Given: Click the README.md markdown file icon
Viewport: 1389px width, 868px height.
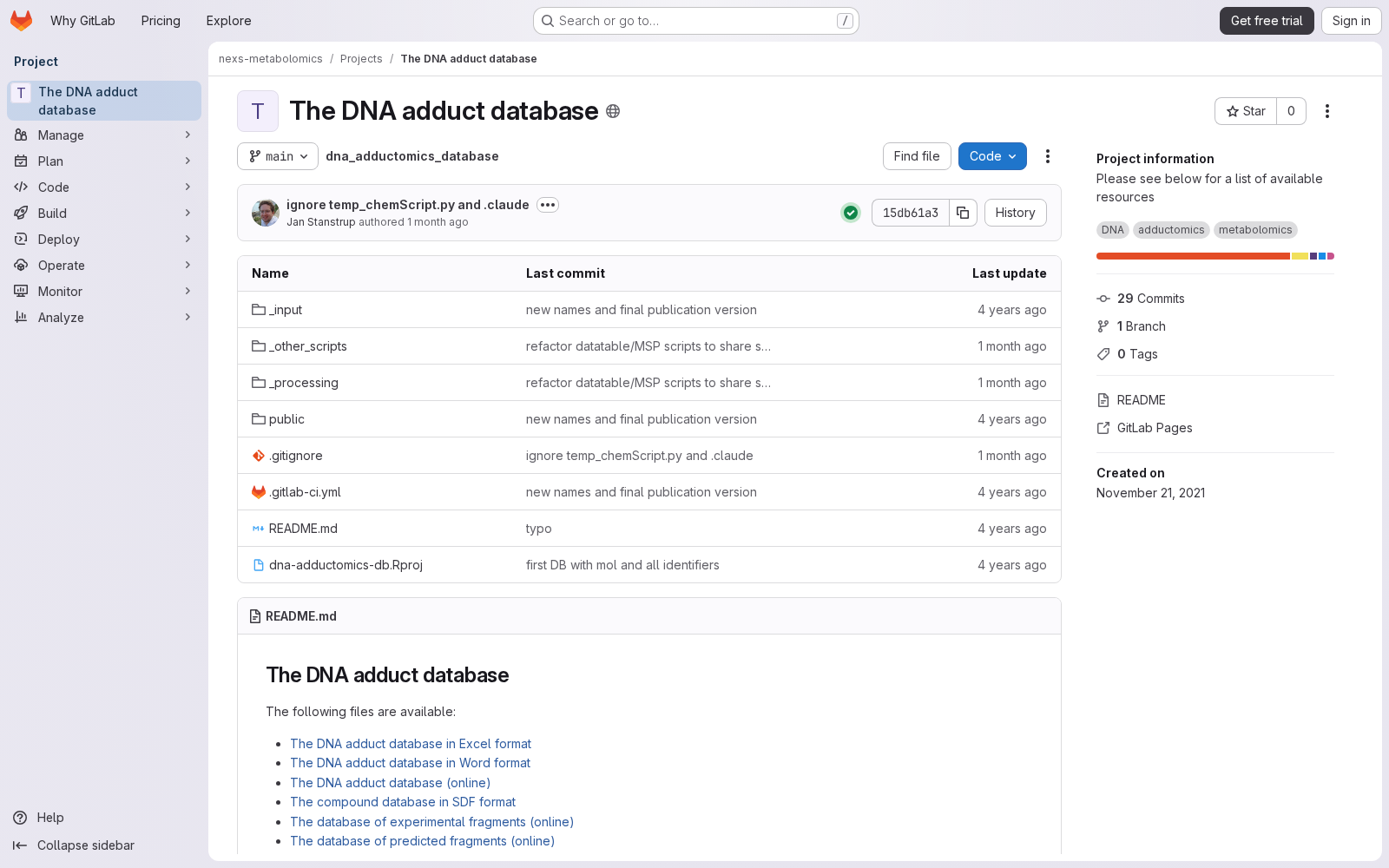Looking at the screenshot, I should pos(259,529).
